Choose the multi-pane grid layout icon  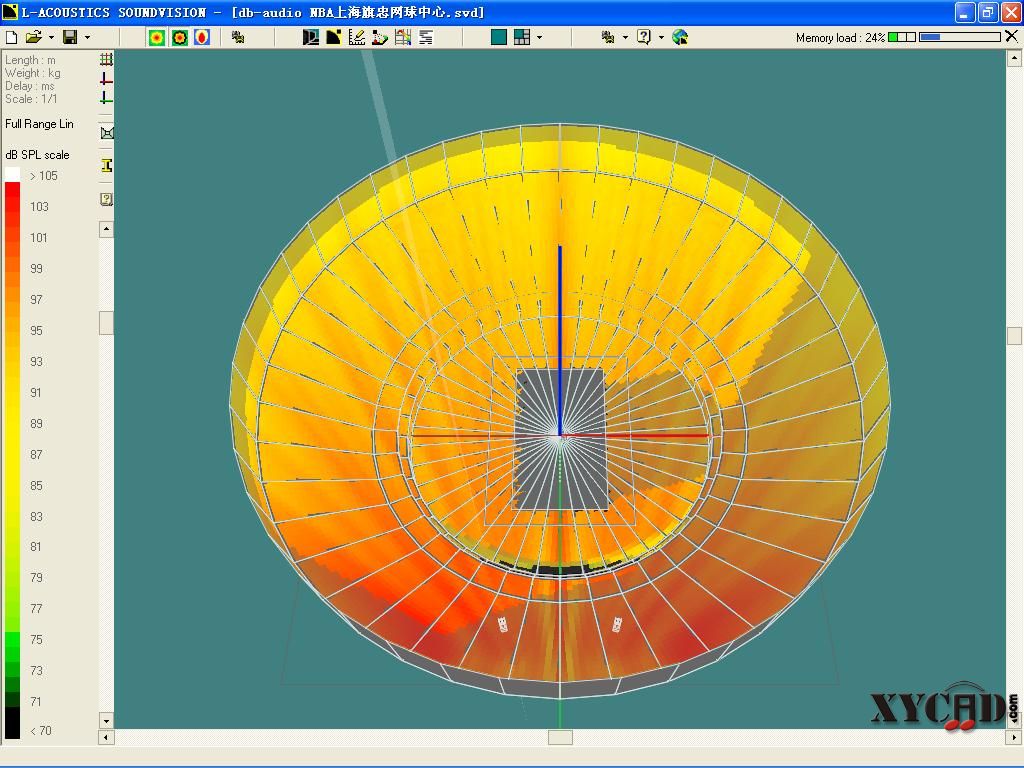point(522,37)
